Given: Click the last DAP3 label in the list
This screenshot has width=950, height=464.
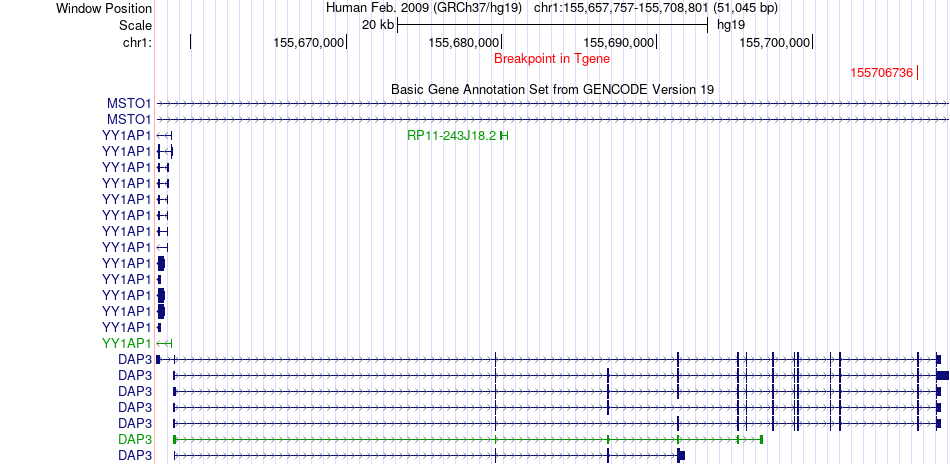Looking at the screenshot, I should (x=134, y=455).
